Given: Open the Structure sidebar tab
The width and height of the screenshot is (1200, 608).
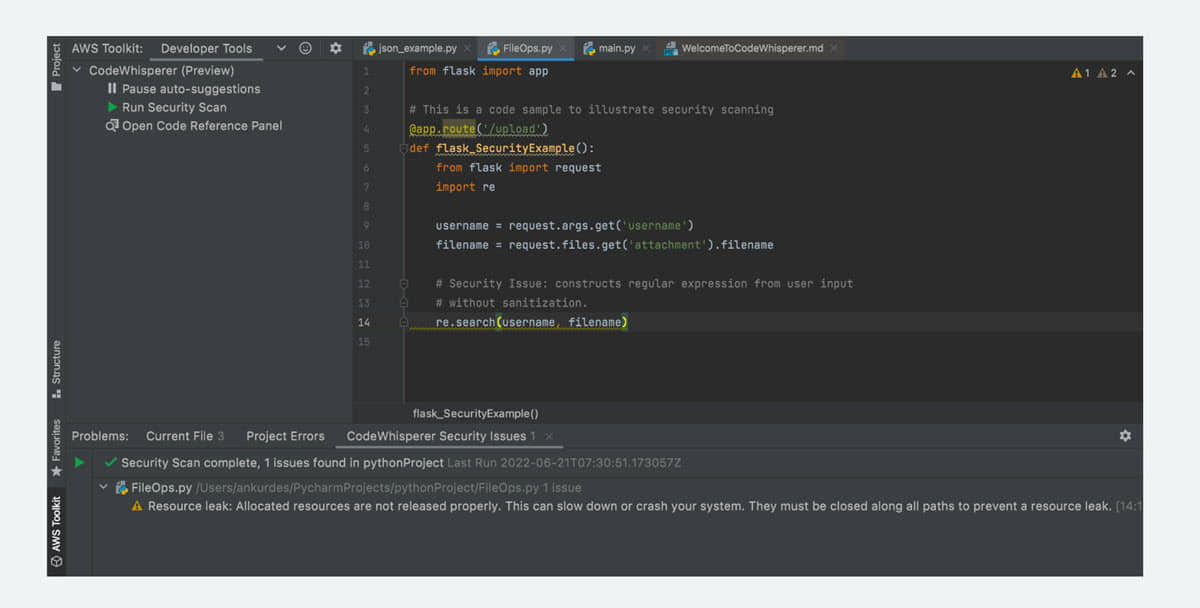Looking at the screenshot, I should click(56, 369).
